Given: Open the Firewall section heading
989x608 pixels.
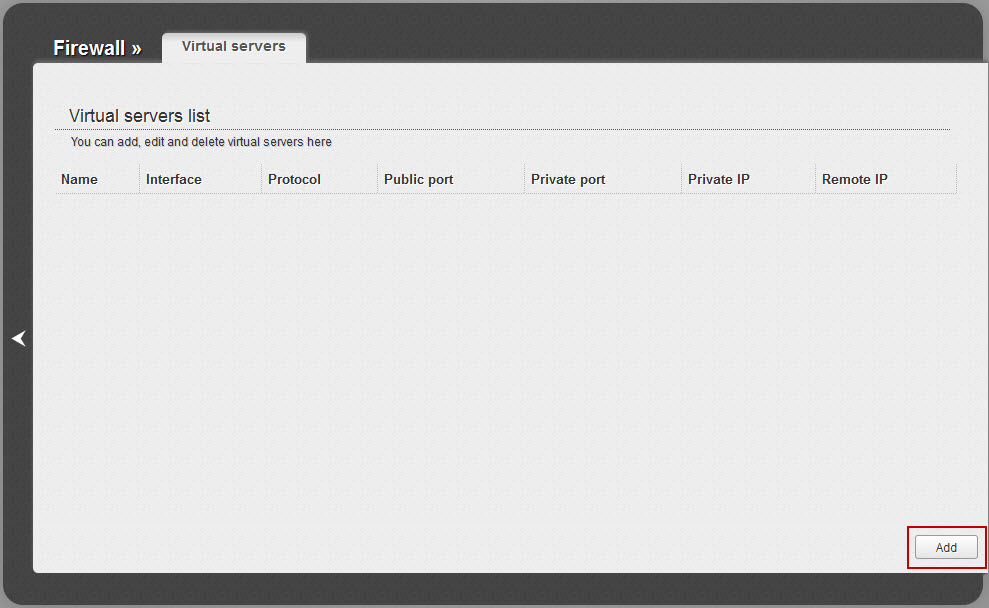Looking at the screenshot, I should 89,48.
